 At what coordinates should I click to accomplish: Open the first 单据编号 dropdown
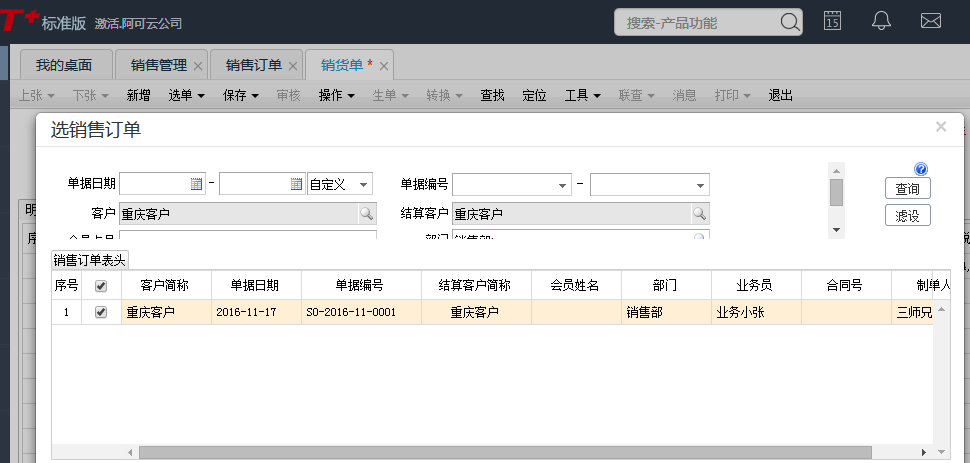(562, 185)
